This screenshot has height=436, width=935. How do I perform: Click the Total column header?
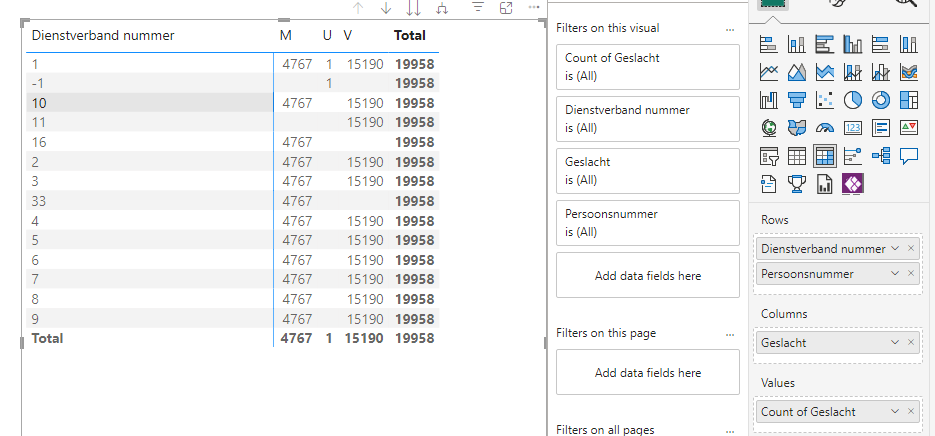410,35
